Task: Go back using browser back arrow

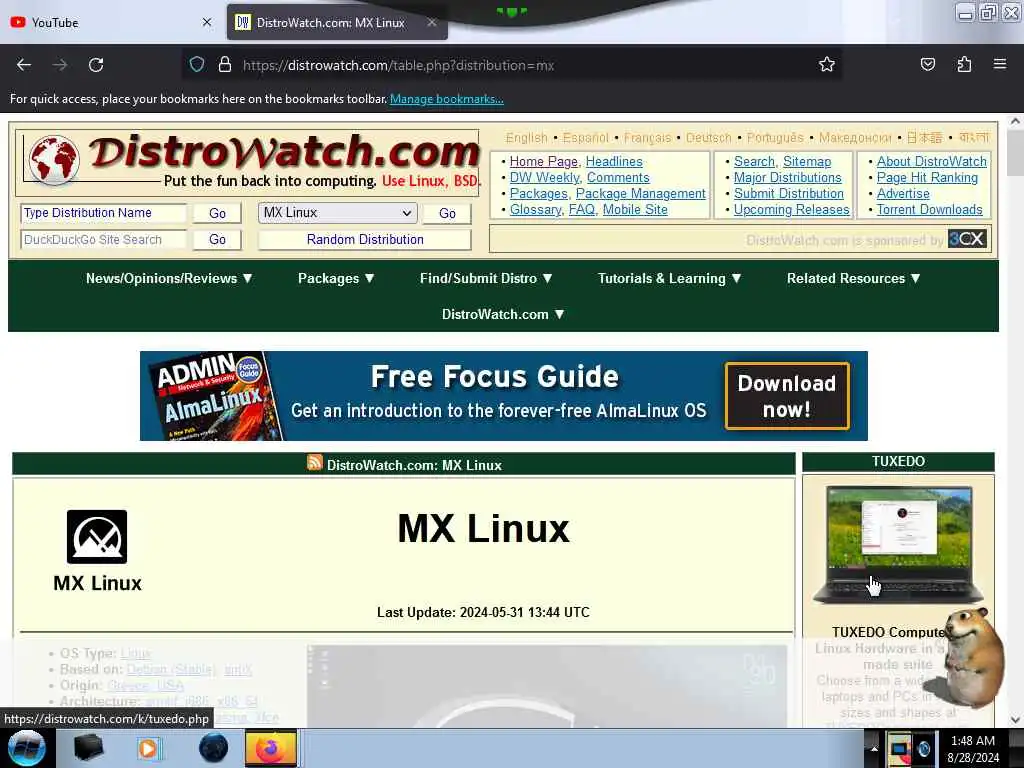Action: click(x=24, y=65)
